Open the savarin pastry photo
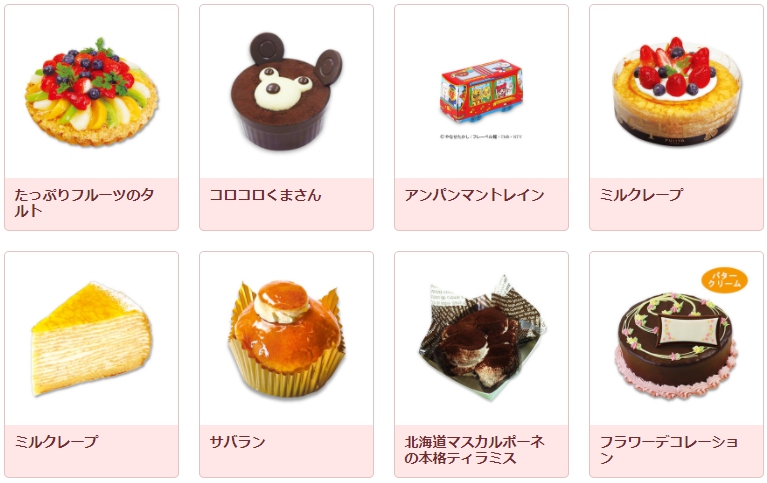This screenshot has height=483, width=767. 286,339
